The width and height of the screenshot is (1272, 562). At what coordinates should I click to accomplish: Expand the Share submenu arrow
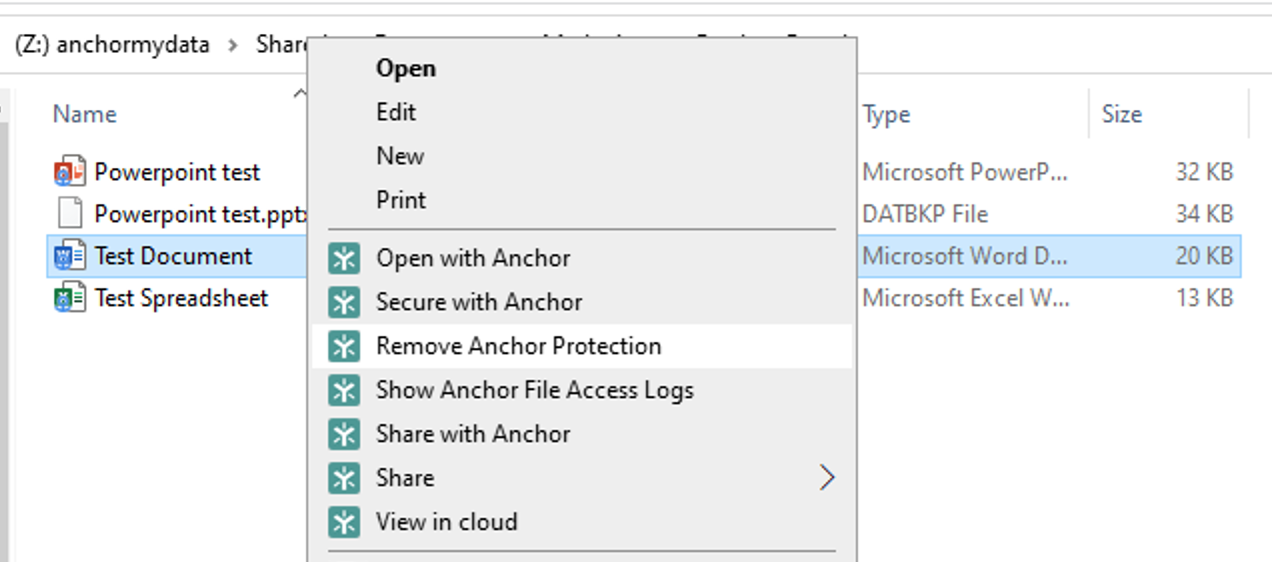pyautogui.click(x=826, y=478)
